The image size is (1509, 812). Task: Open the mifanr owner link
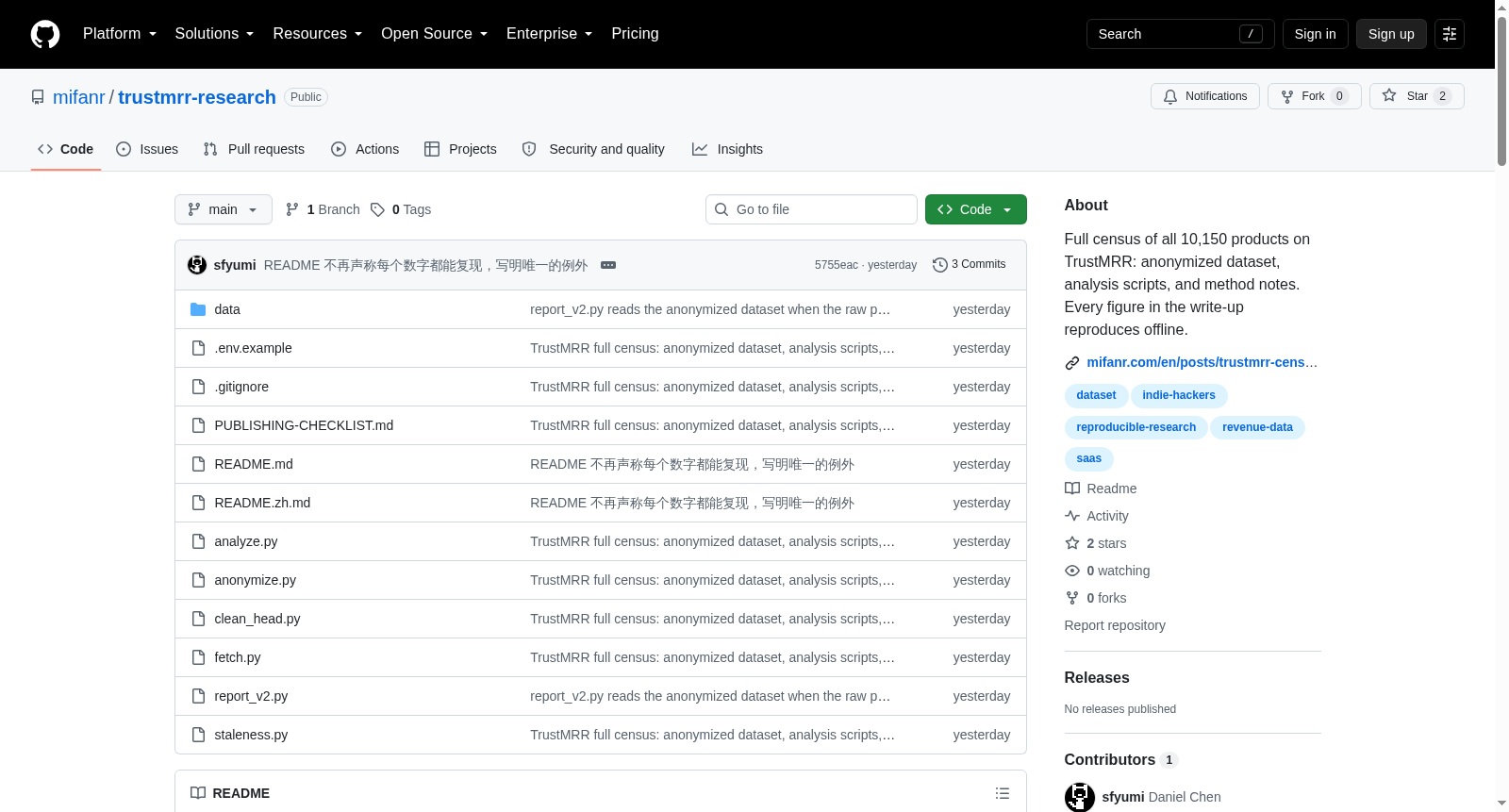click(79, 97)
